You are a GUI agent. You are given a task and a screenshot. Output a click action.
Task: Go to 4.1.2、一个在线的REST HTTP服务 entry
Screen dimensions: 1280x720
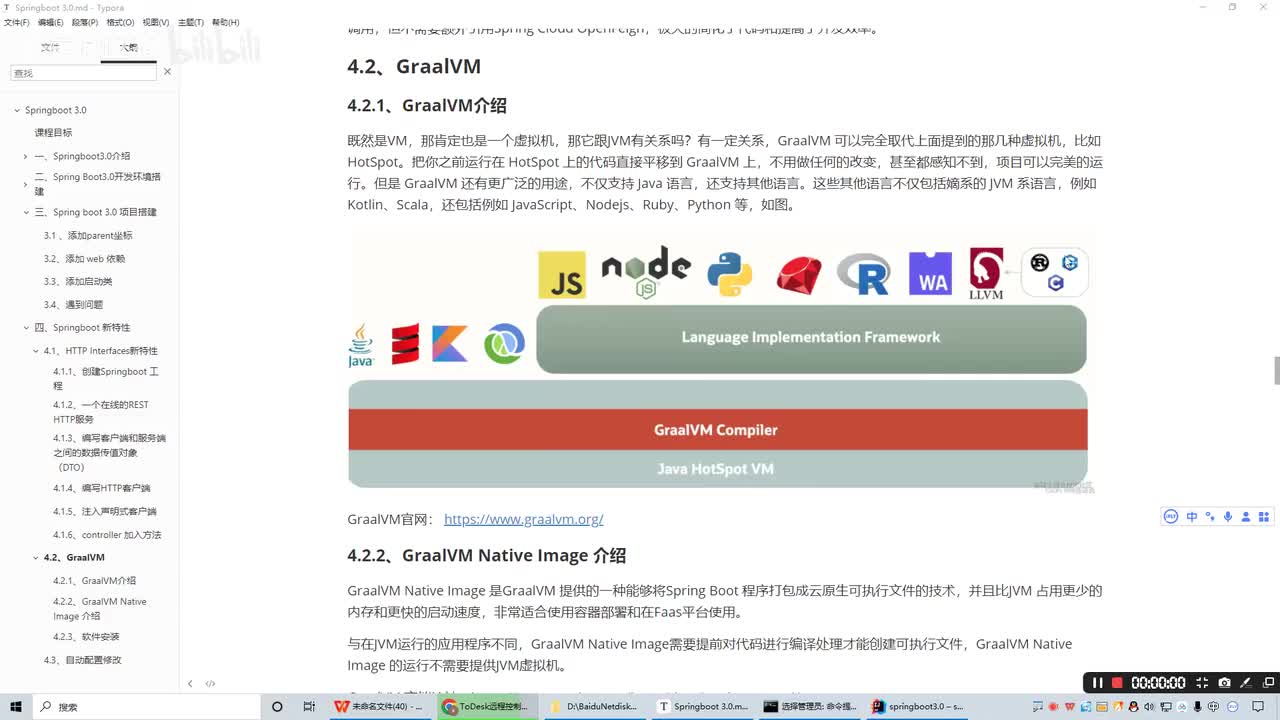(x=101, y=412)
